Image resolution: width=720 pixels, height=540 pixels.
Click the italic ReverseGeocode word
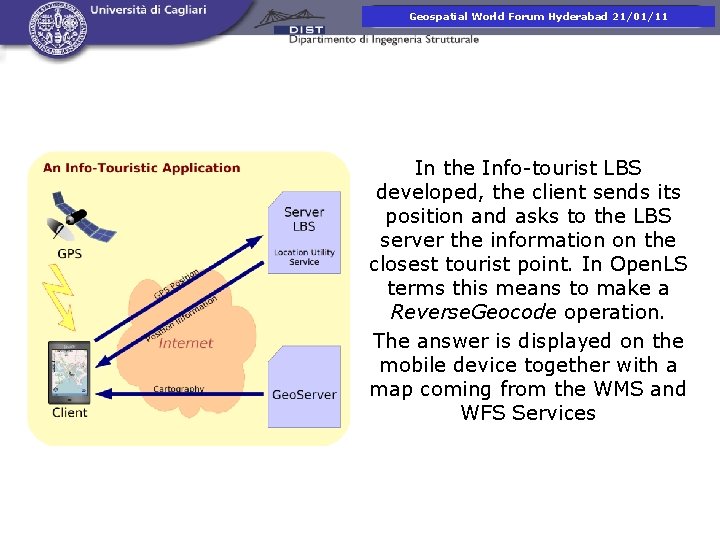(x=473, y=312)
